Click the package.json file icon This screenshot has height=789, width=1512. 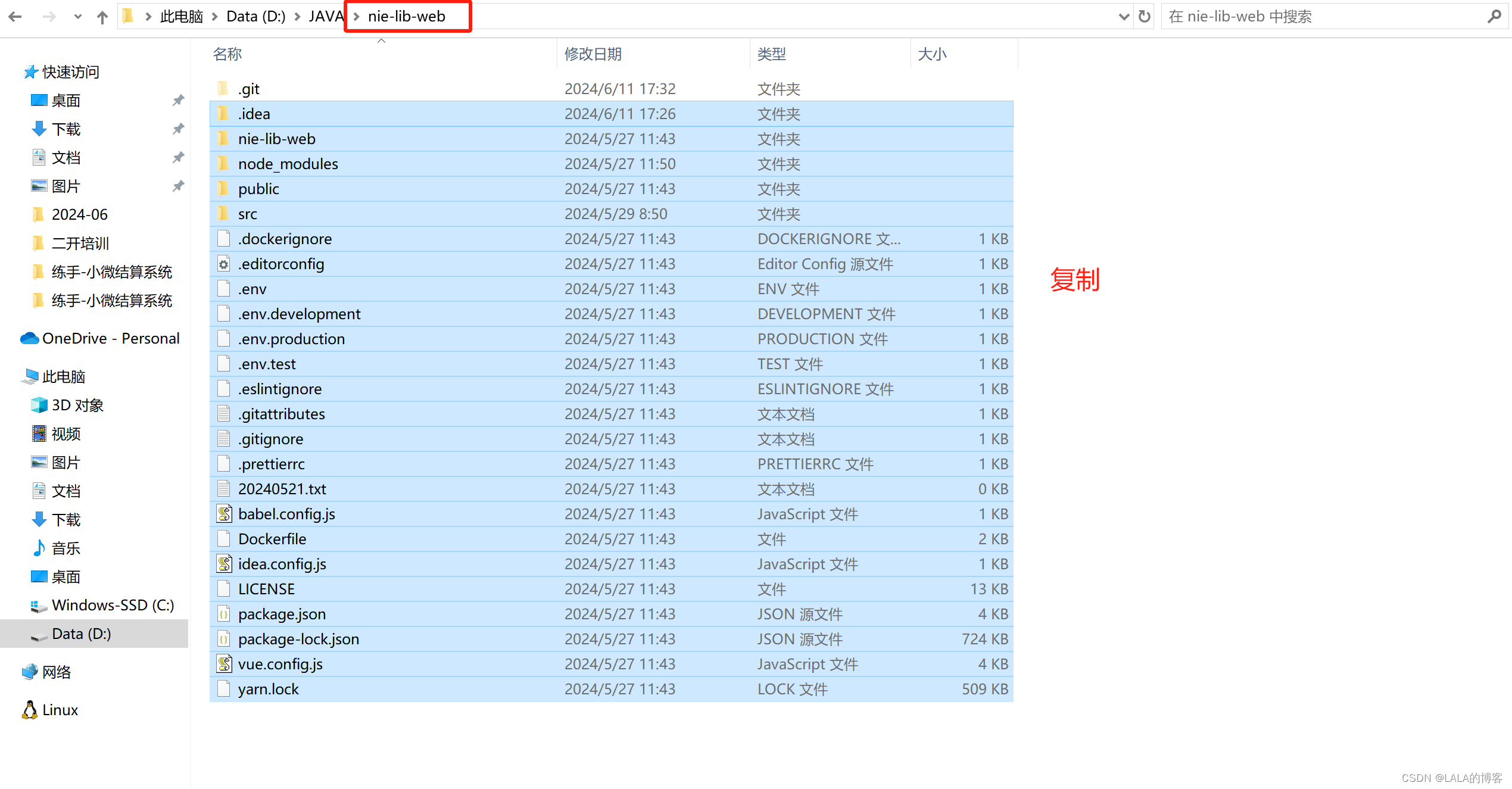(224, 614)
